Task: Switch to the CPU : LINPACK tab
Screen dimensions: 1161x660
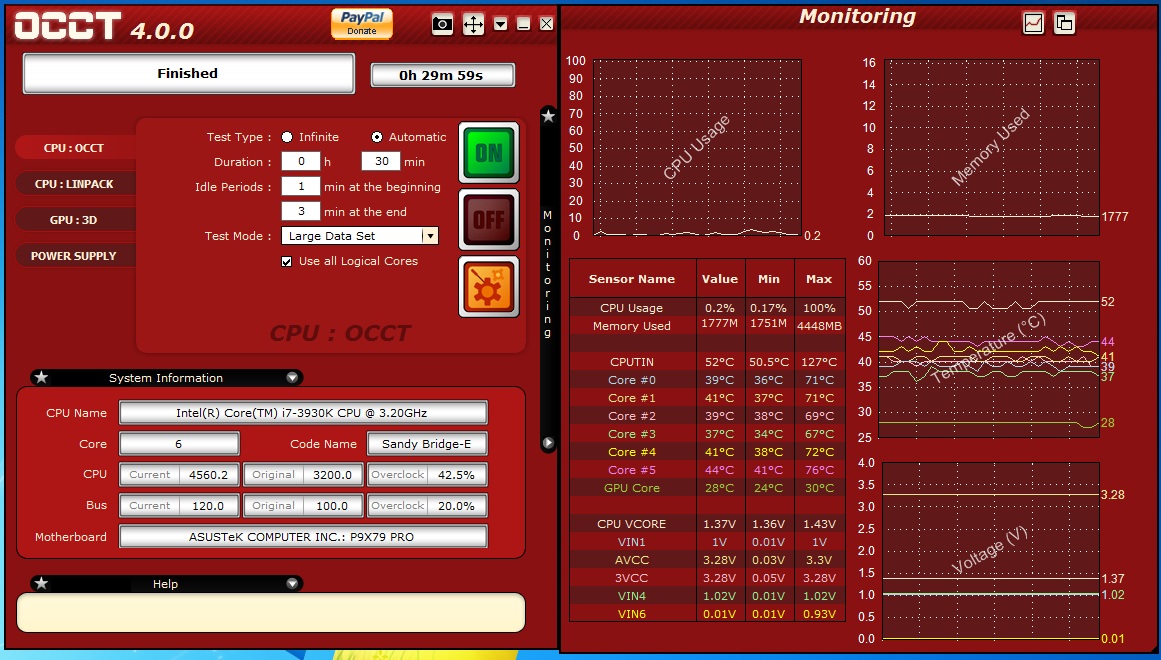Action: 74,184
